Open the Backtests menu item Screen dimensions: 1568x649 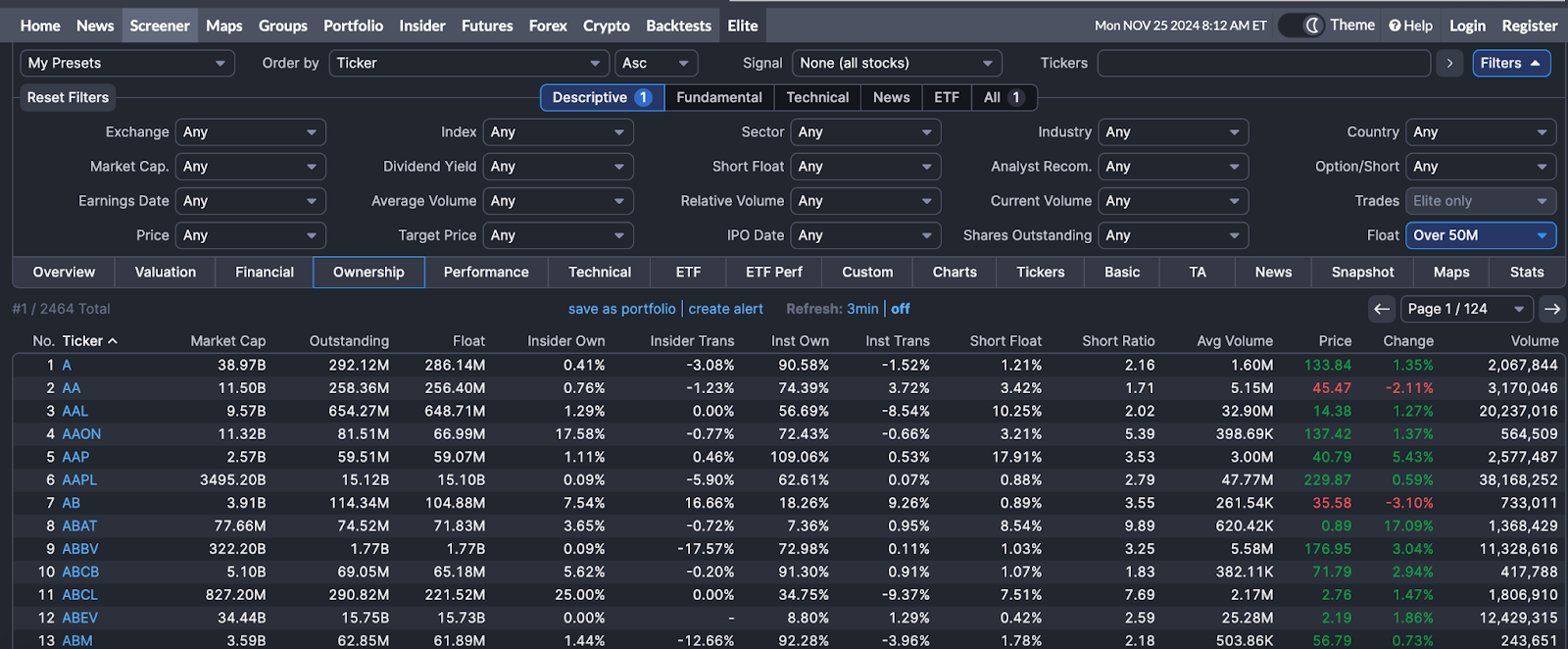(x=679, y=25)
